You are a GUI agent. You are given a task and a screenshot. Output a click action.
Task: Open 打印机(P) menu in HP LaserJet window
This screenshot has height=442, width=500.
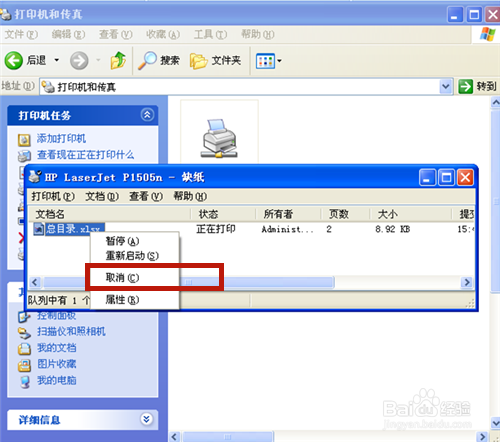[x=53, y=196]
